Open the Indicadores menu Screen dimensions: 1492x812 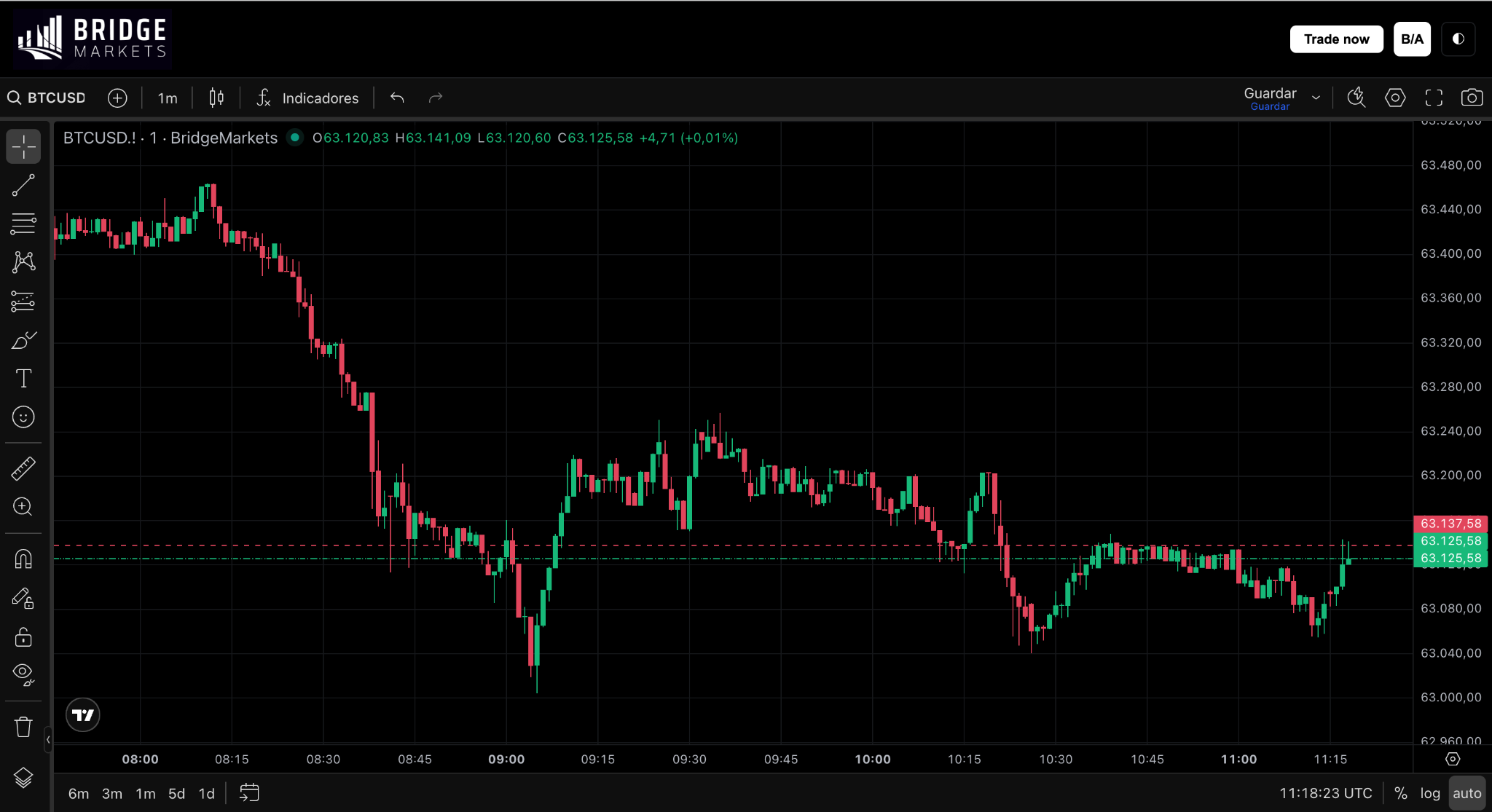tap(307, 98)
